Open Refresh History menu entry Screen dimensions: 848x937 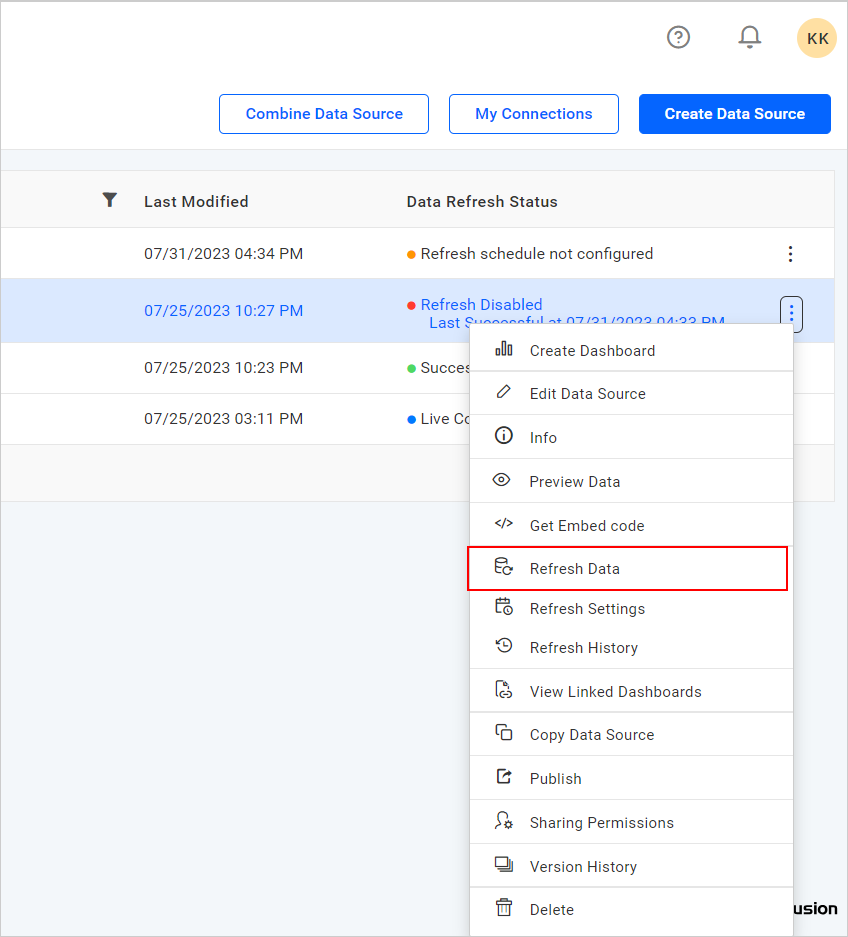point(632,648)
